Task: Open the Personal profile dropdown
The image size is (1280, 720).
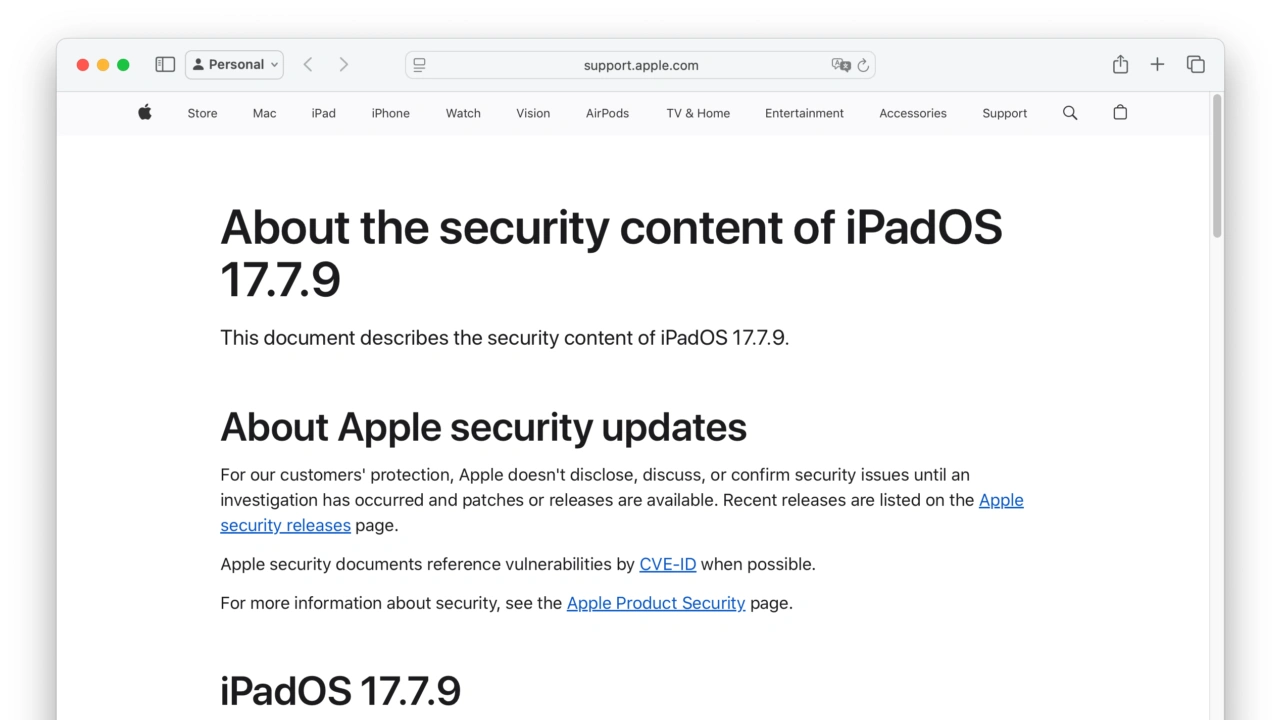Action: (x=234, y=65)
